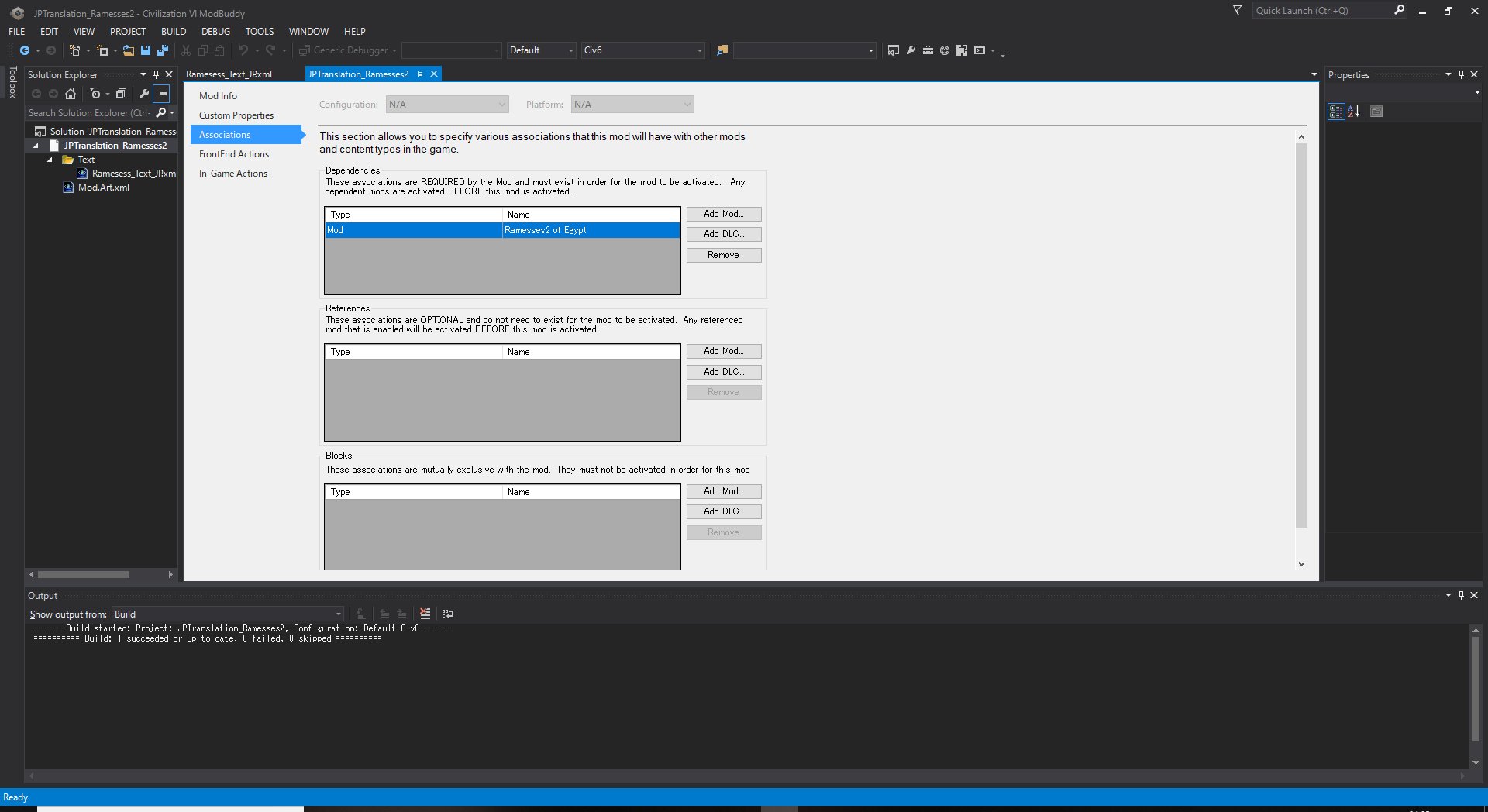Screen dimensions: 1488x812
Task: Click the Navigate Backward toolbar arrow
Action: click(25, 50)
